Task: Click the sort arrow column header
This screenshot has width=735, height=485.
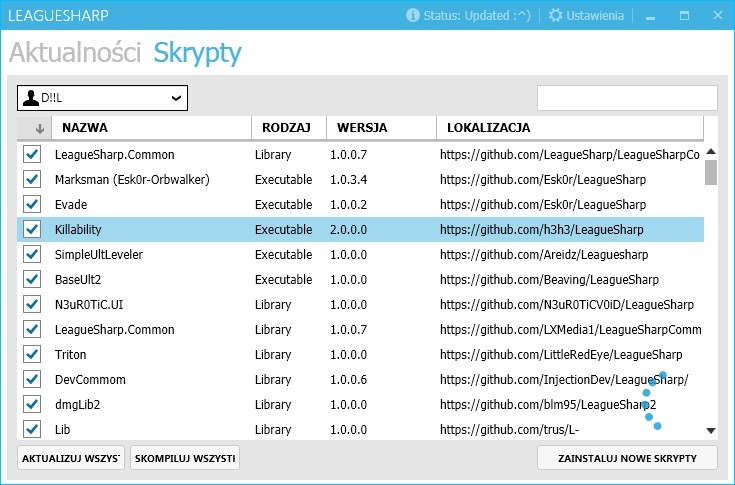Action: tap(34, 128)
